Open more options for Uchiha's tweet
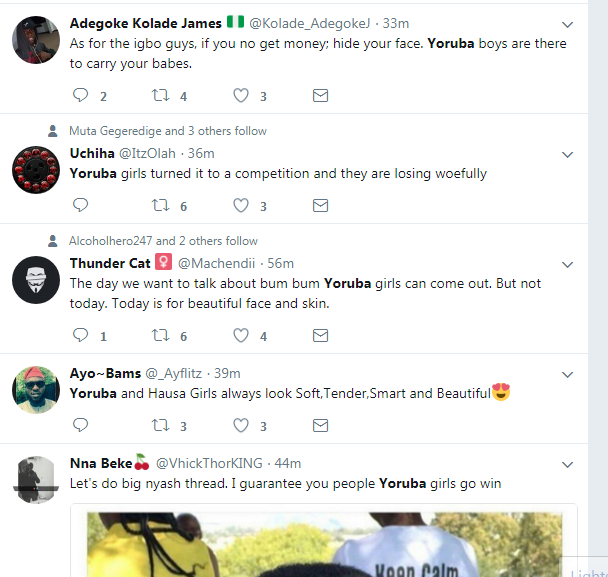608x577 pixels. 567,154
